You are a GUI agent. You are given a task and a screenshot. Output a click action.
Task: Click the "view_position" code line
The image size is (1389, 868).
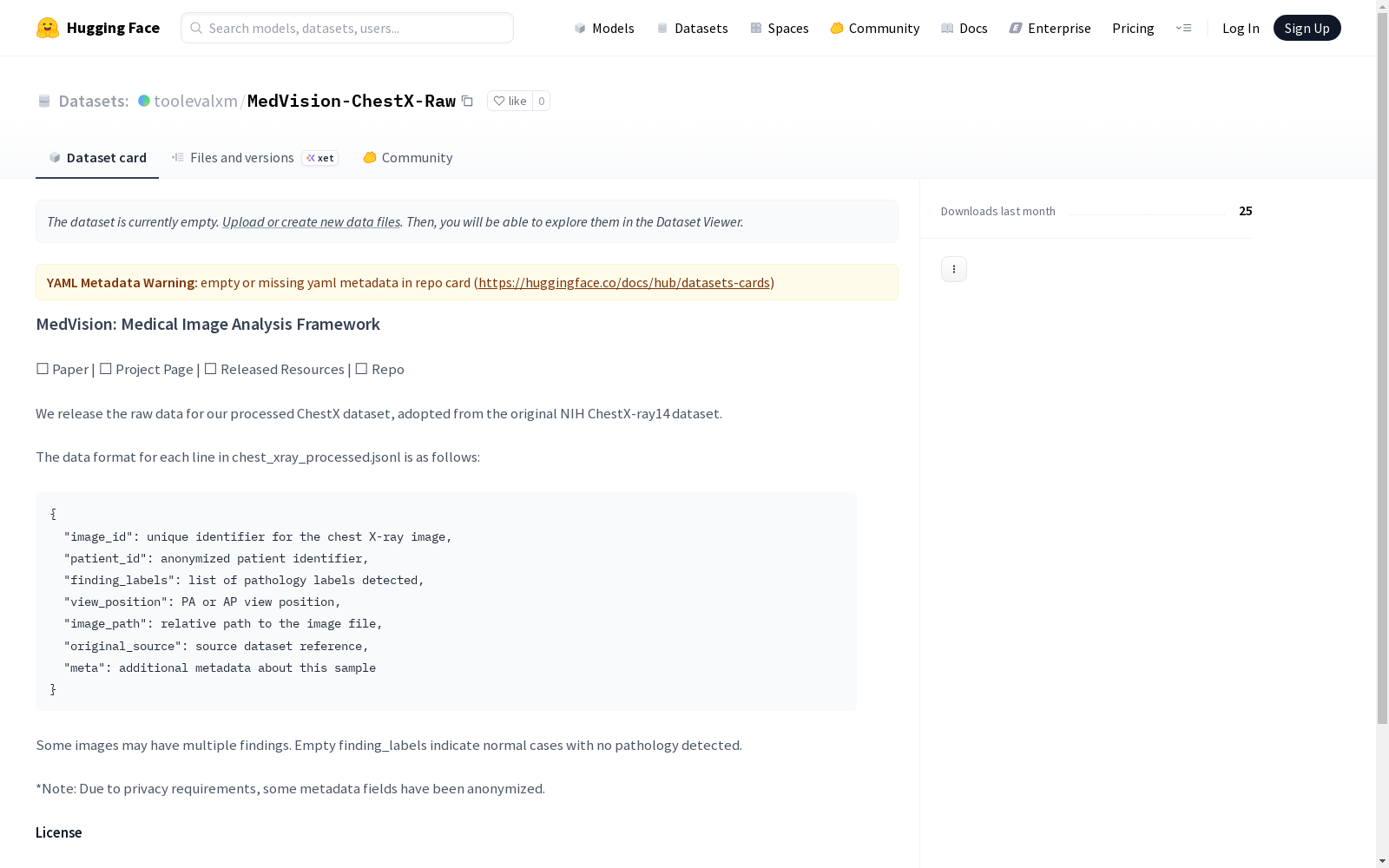point(202,602)
